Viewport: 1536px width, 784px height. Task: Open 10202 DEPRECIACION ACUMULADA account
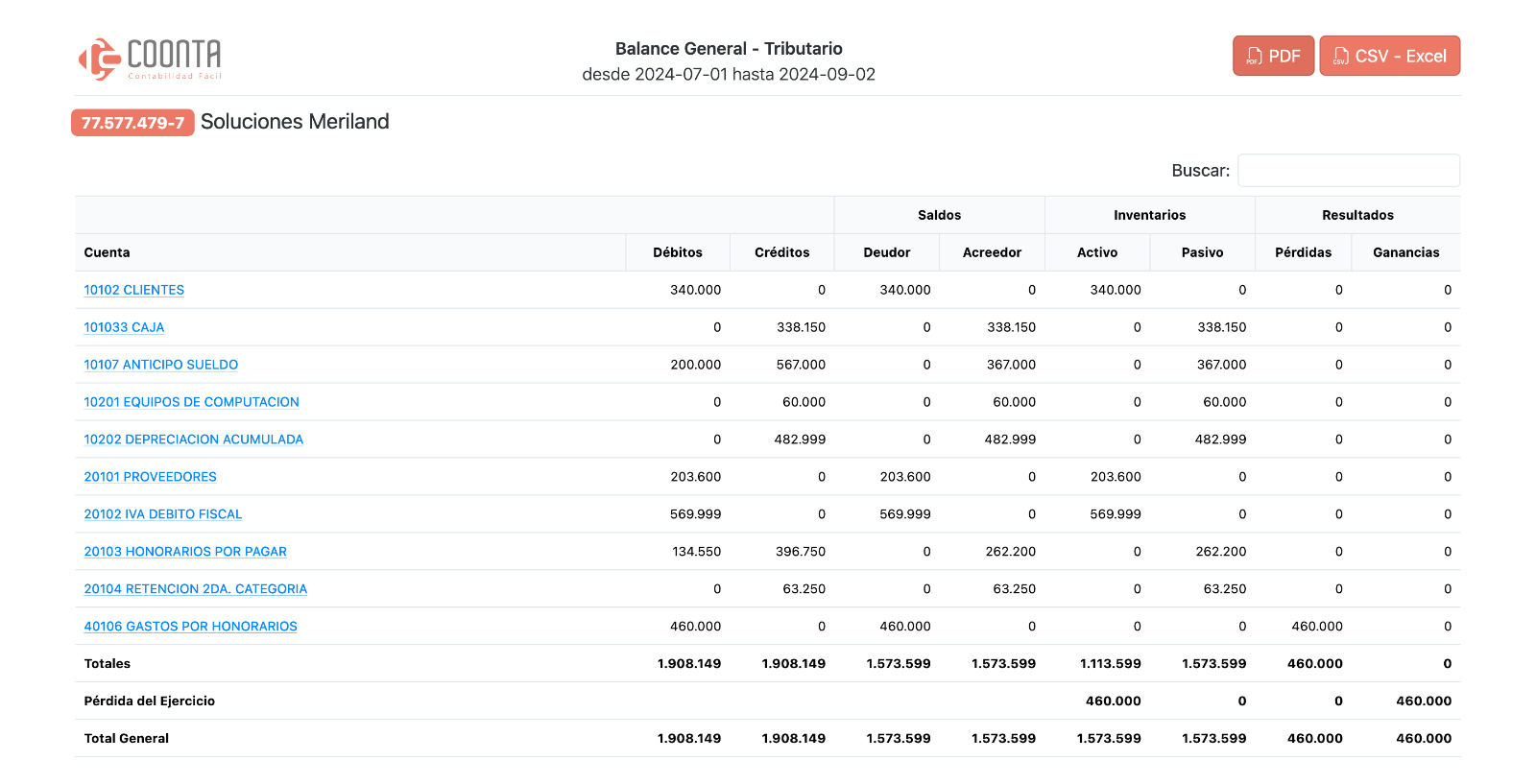pyautogui.click(x=193, y=440)
